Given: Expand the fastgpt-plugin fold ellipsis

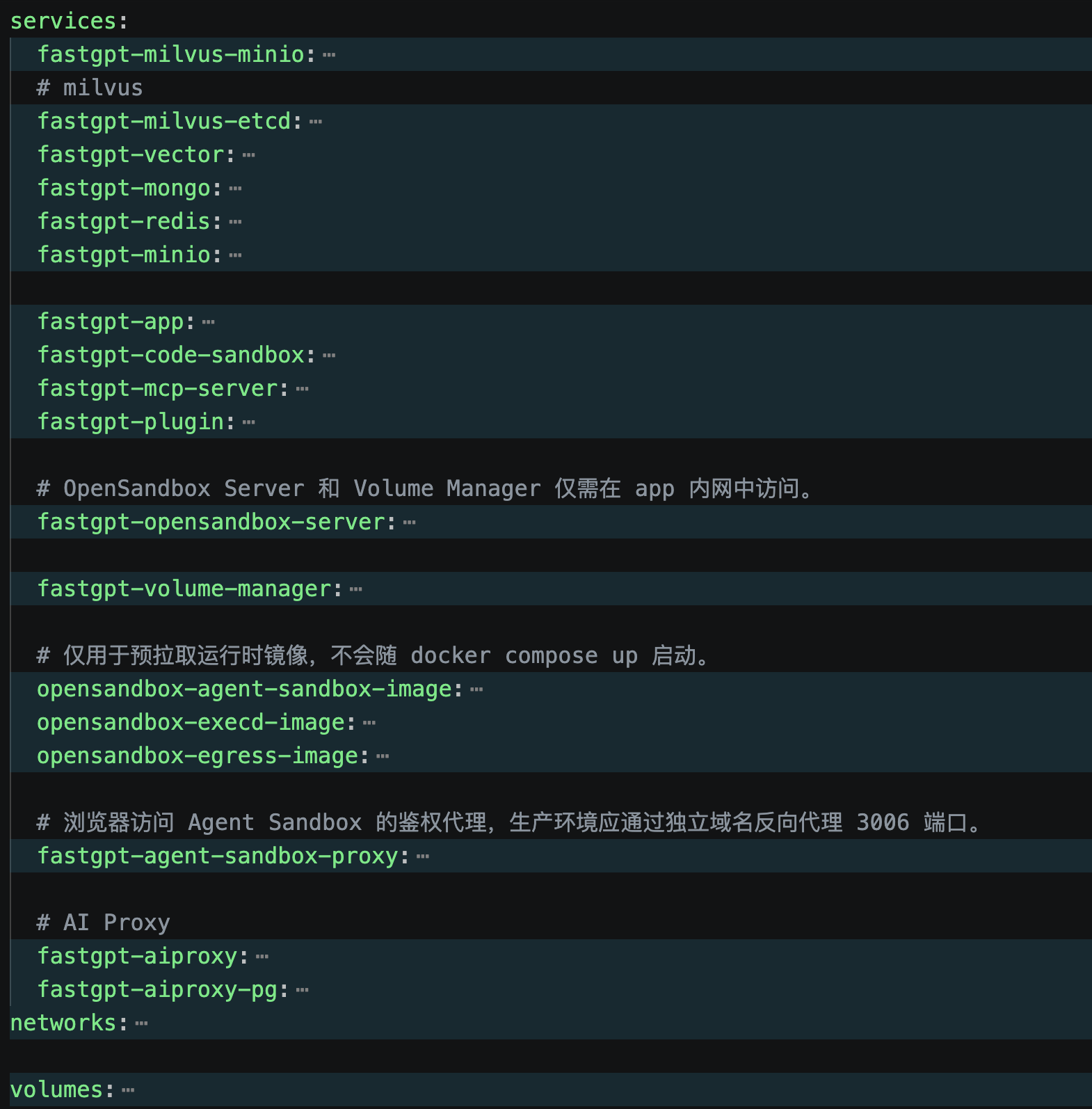Looking at the screenshot, I should click(249, 422).
